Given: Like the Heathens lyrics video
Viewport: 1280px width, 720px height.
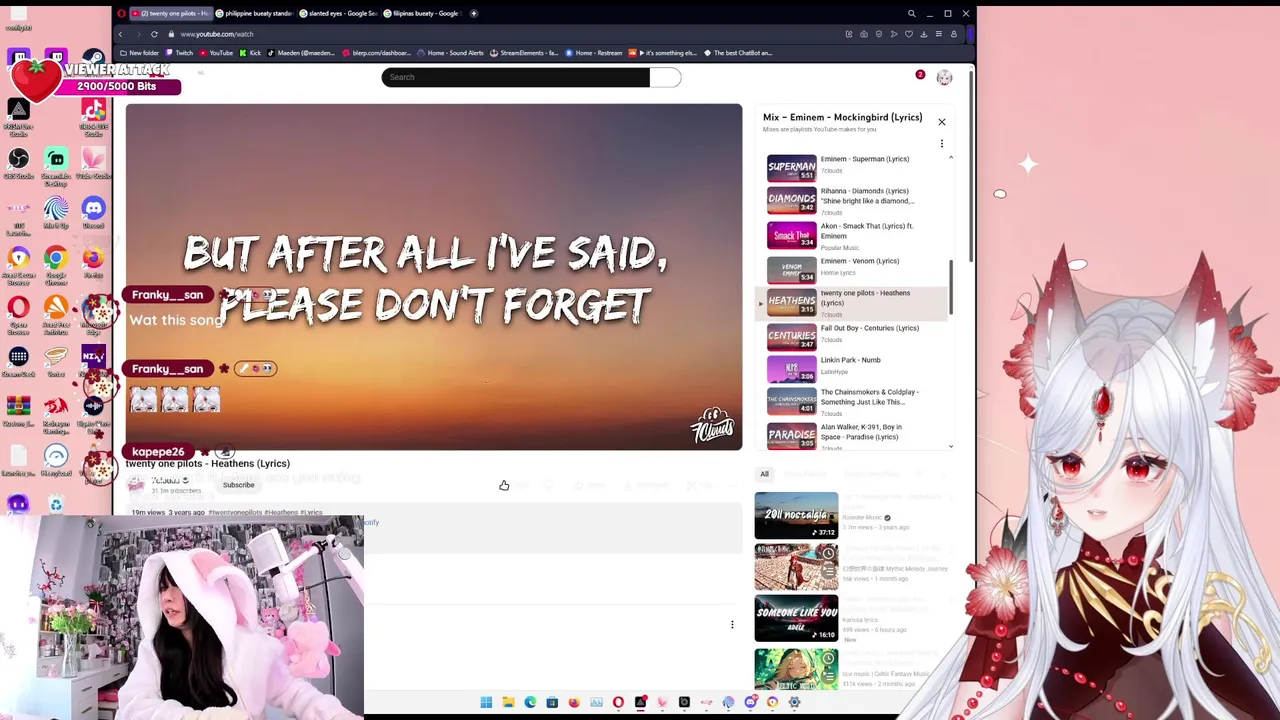Looking at the screenshot, I should point(504,485).
